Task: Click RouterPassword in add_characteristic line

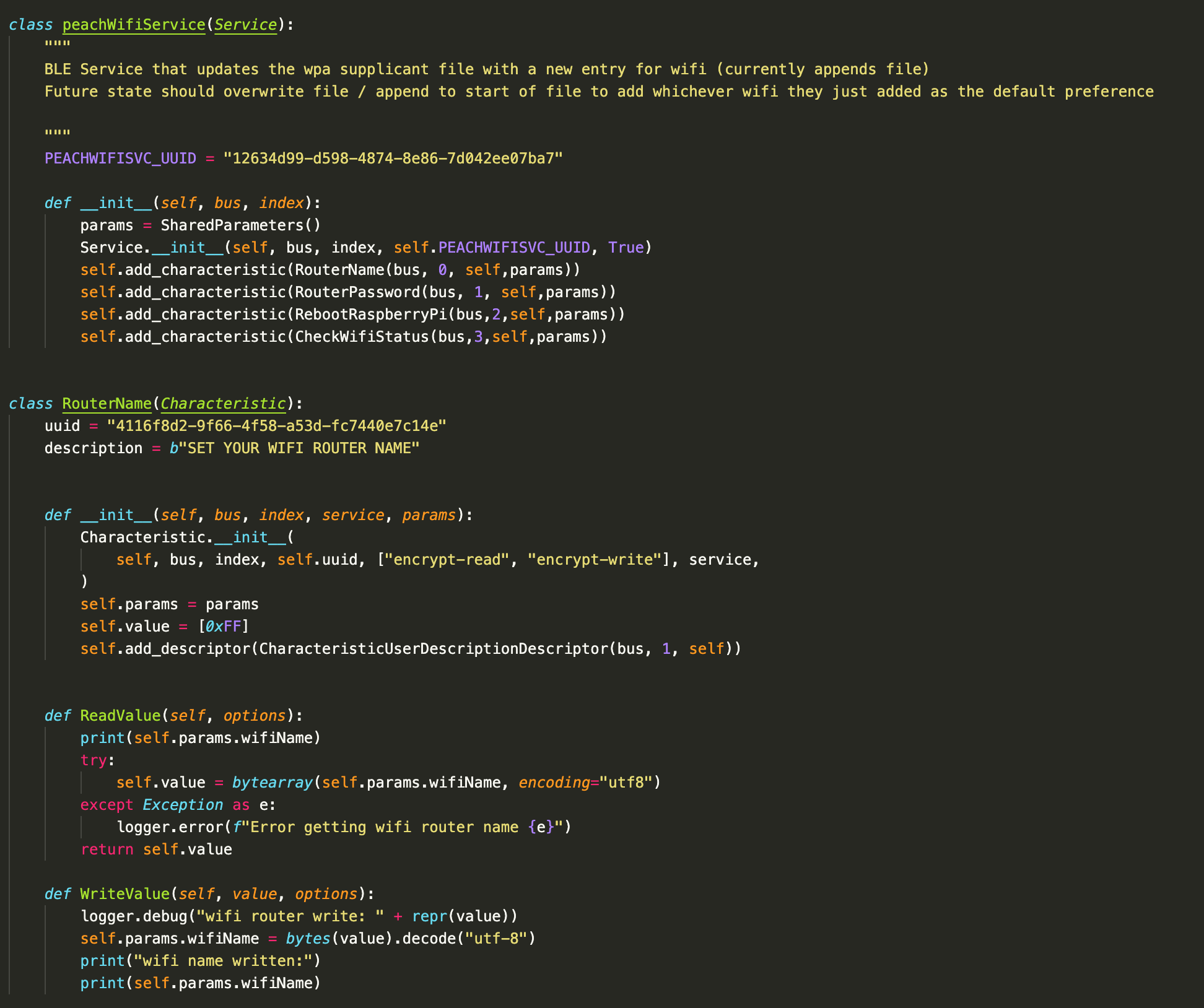Action: (357, 292)
